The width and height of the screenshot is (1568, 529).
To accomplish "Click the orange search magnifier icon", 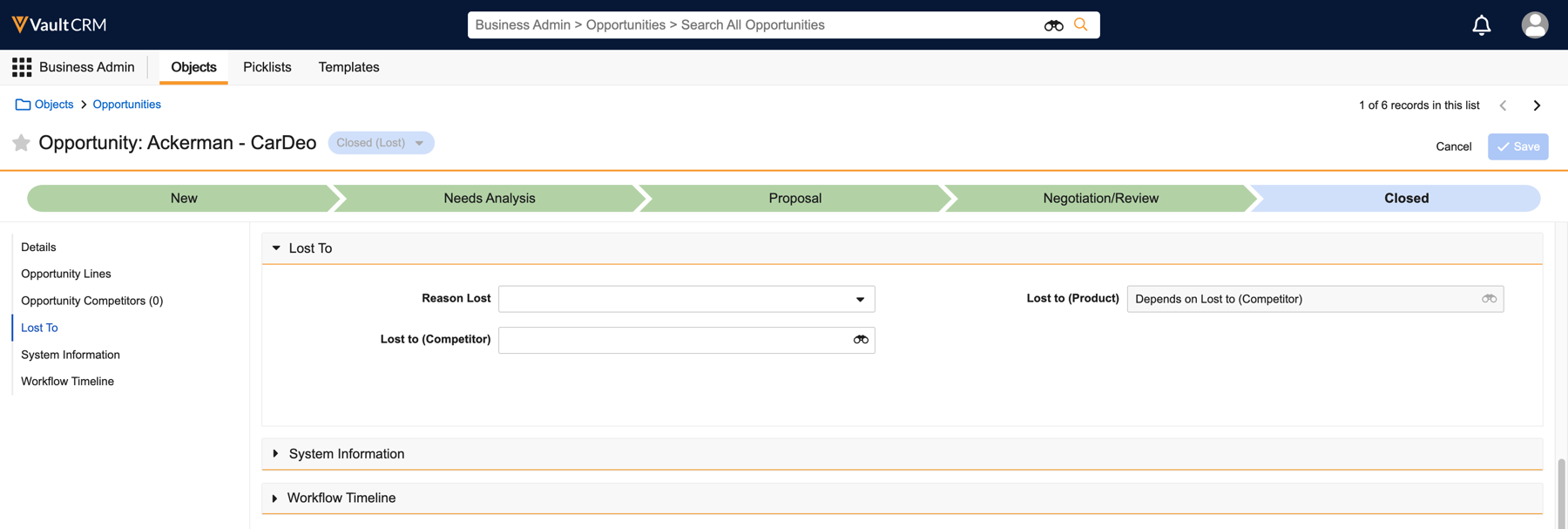I will point(1081,24).
